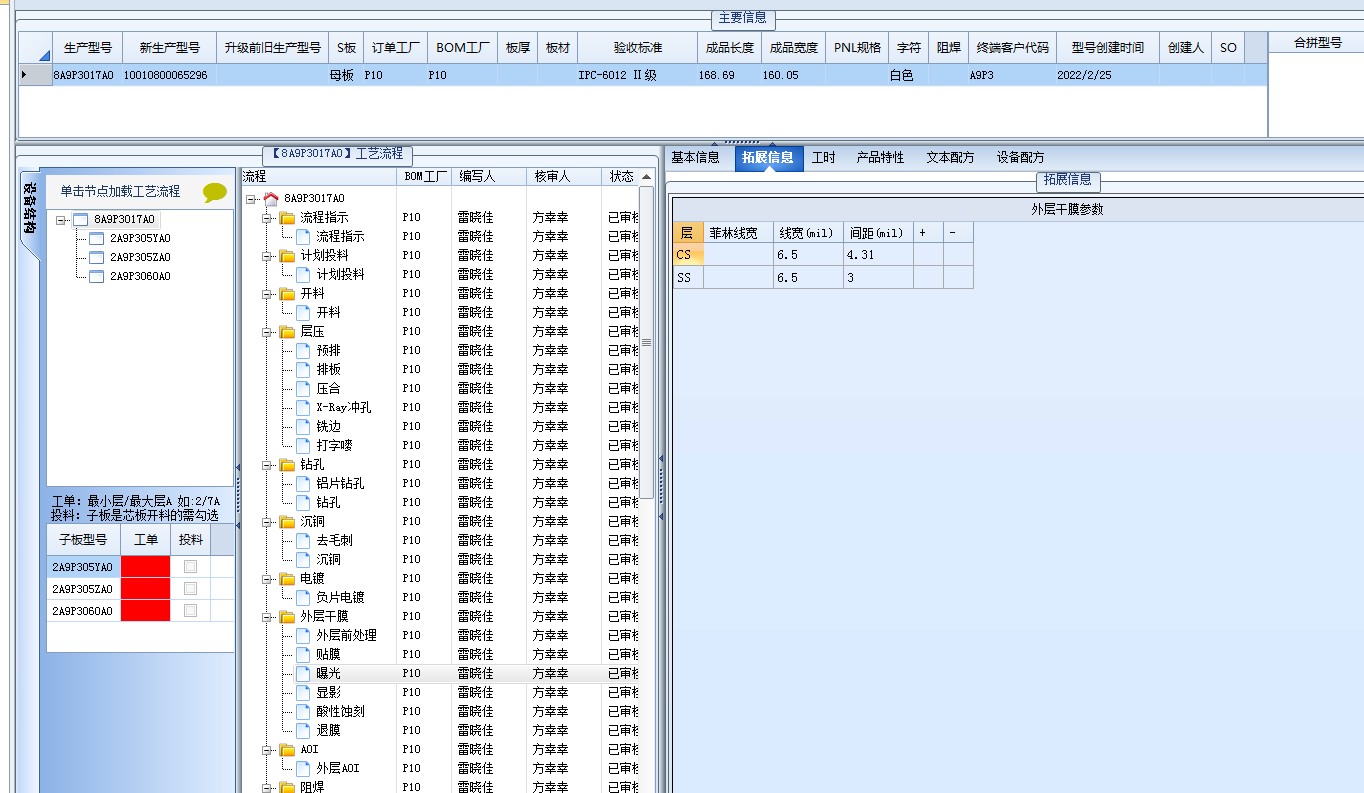Viewport: 1364px width, 793px height.
Task: Click the document icon next to 压合
Action: pos(303,389)
